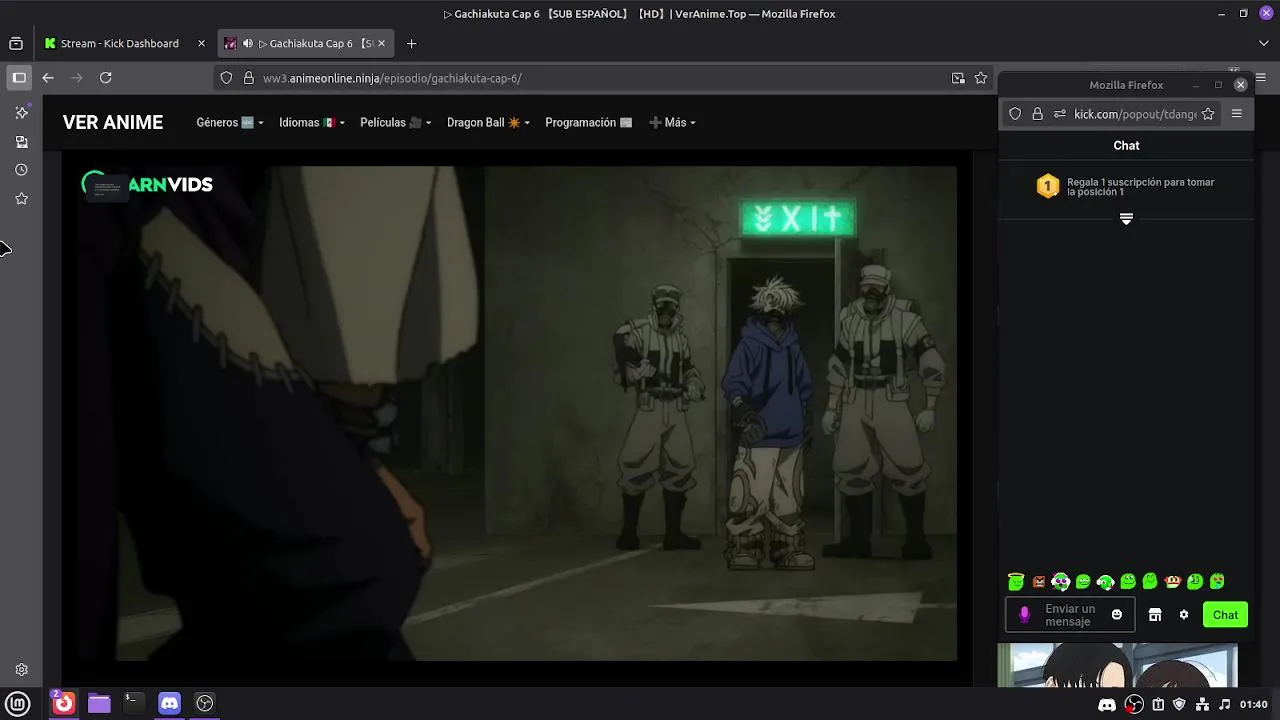Screen dimensions: 1280x720
Task: View site lock info in Kick popout
Action: pyautogui.click(x=1037, y=114)
